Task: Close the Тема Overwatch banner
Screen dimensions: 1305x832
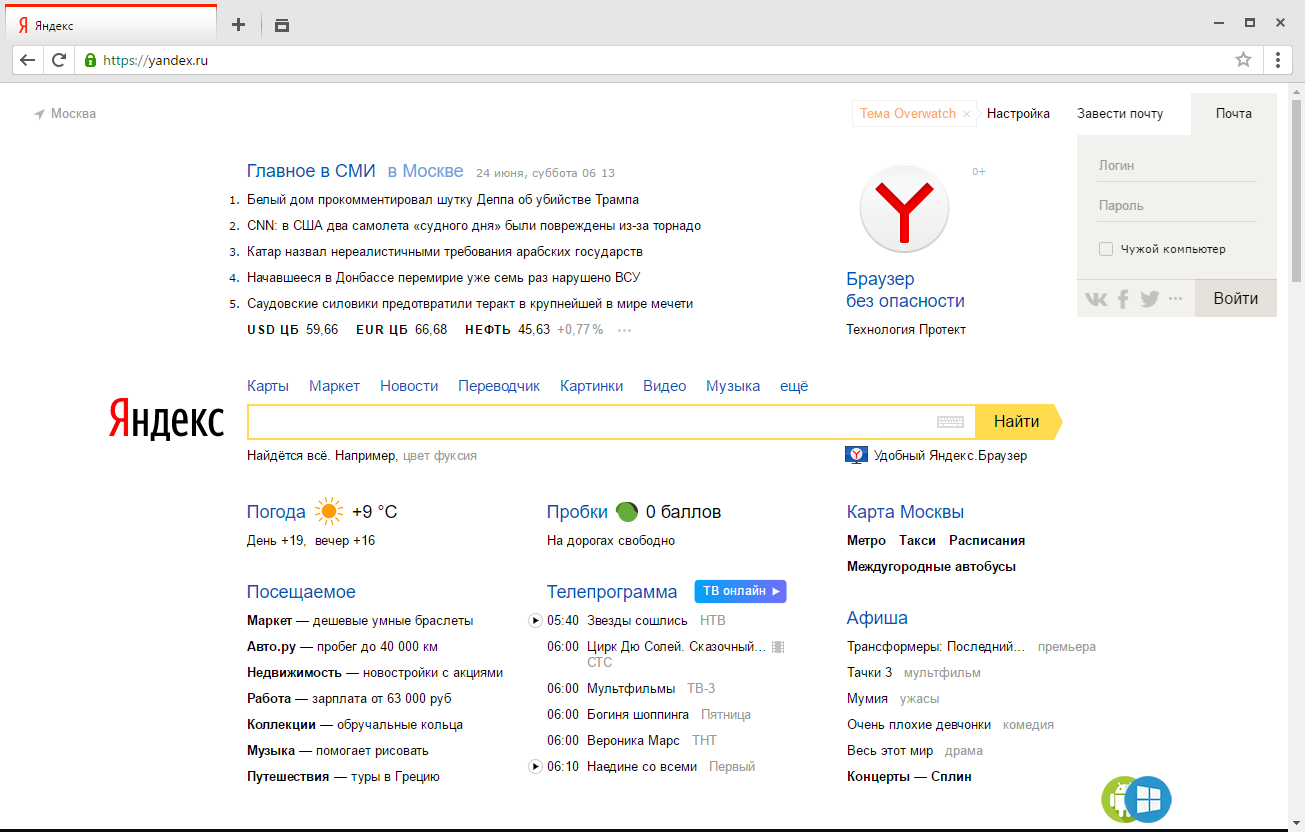Action: point(967,114)
